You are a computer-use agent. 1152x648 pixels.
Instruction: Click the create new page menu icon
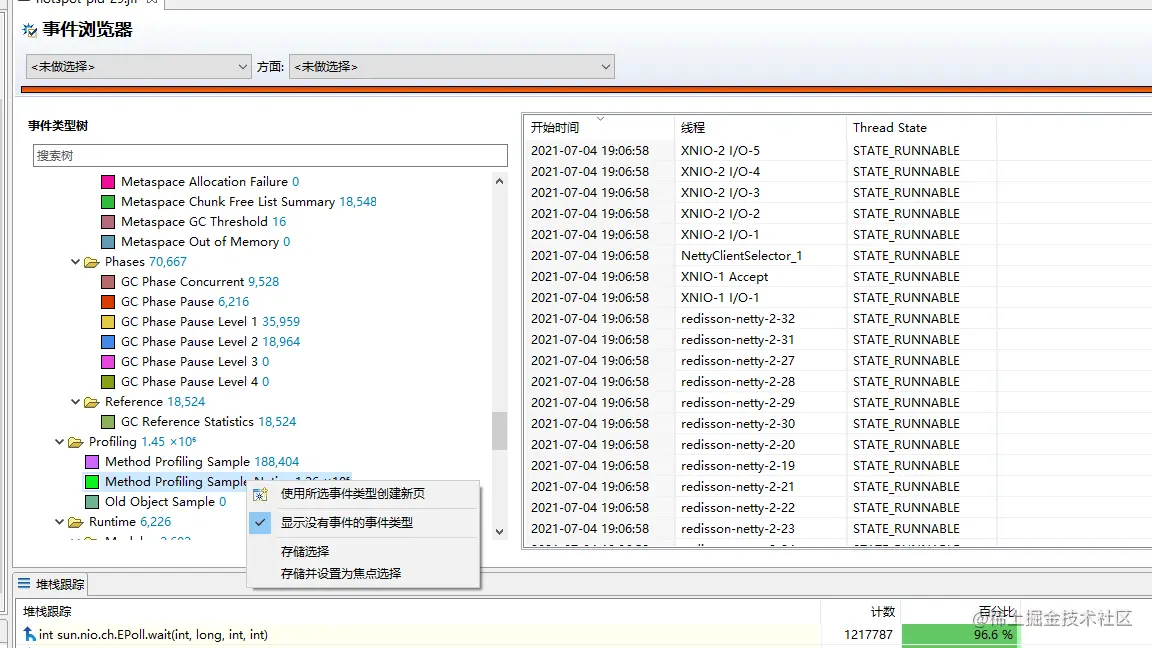(x=260, y=494)
